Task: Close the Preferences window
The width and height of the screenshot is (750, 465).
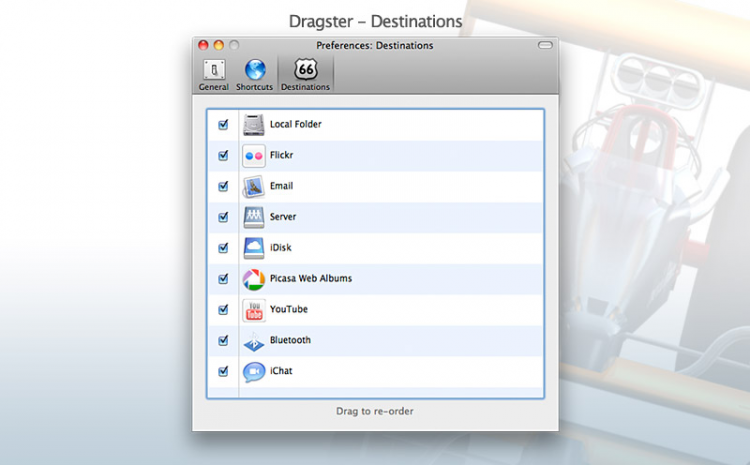Action: [x=203, y=45]
